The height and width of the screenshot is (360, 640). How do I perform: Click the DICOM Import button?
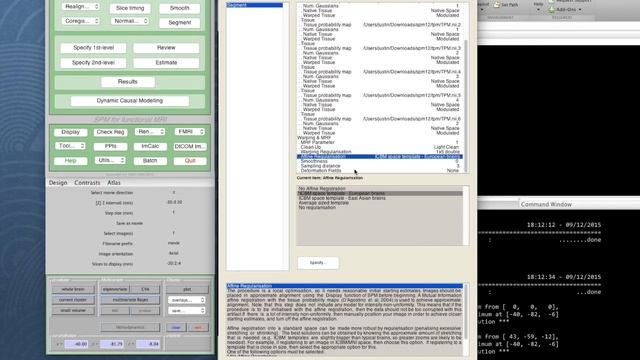click(x=190, y=146)
